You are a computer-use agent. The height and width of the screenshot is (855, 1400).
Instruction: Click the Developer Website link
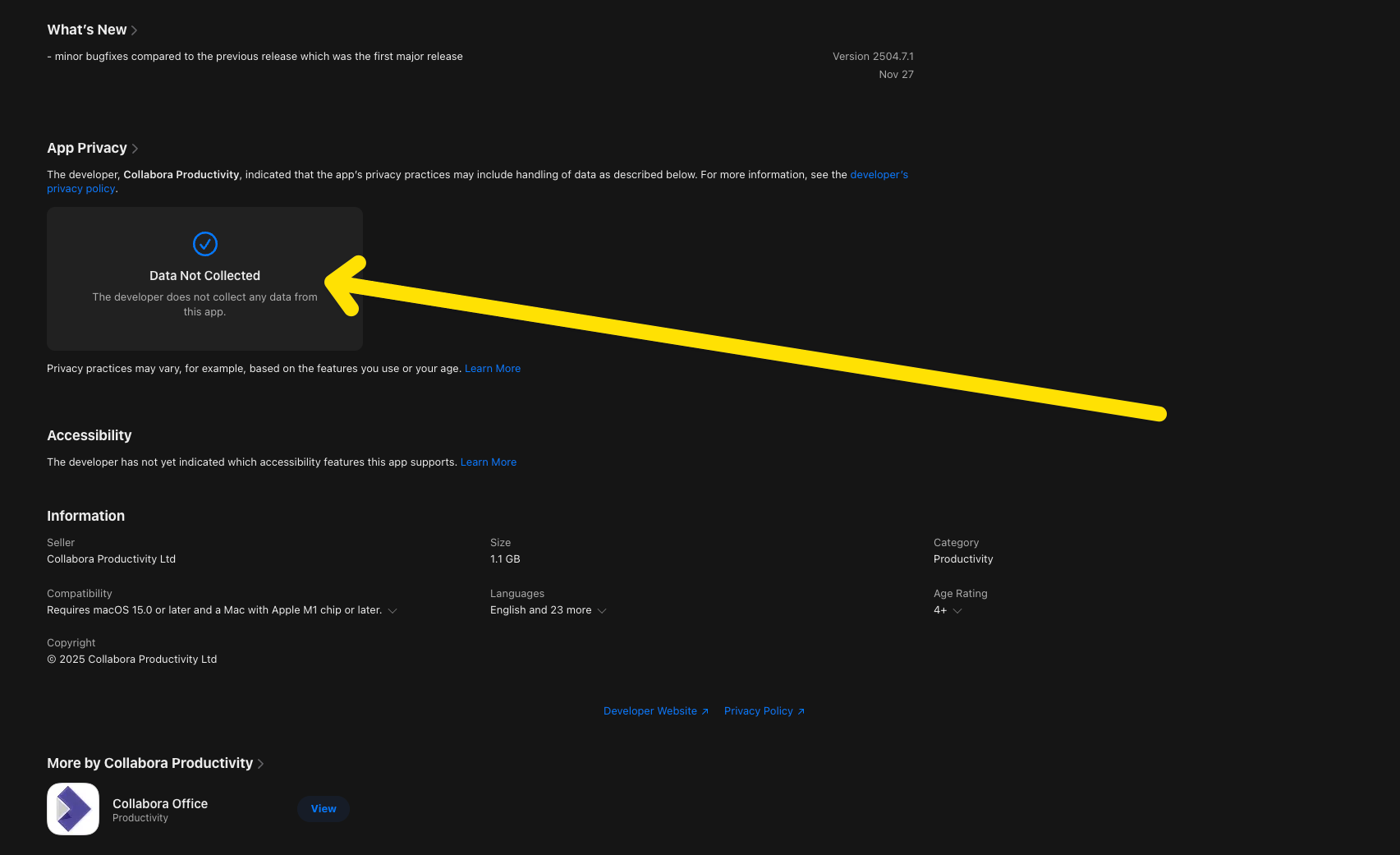[650, 710]
